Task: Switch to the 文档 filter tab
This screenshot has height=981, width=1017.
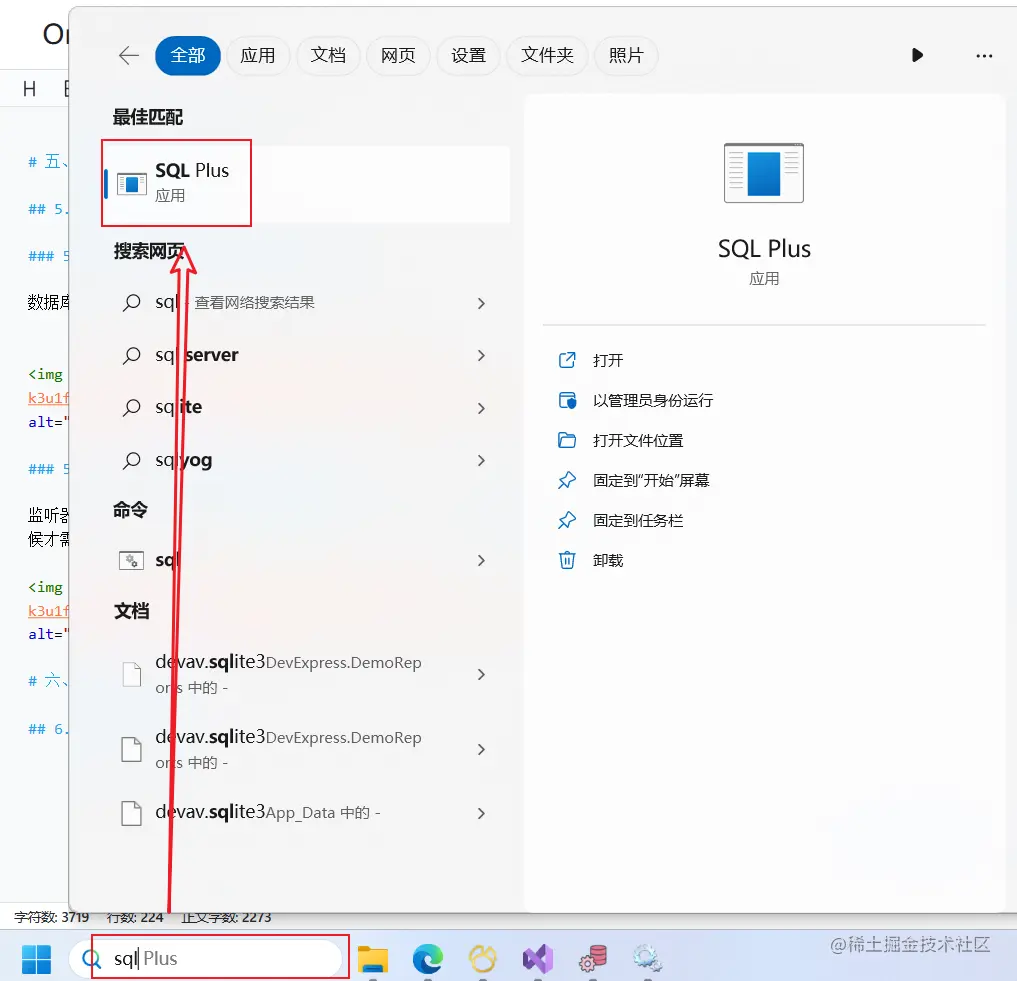Action: (x=328, y=56)
